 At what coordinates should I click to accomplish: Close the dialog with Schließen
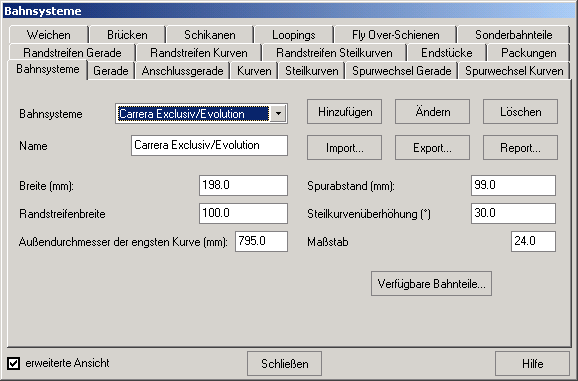pos(284,364)
